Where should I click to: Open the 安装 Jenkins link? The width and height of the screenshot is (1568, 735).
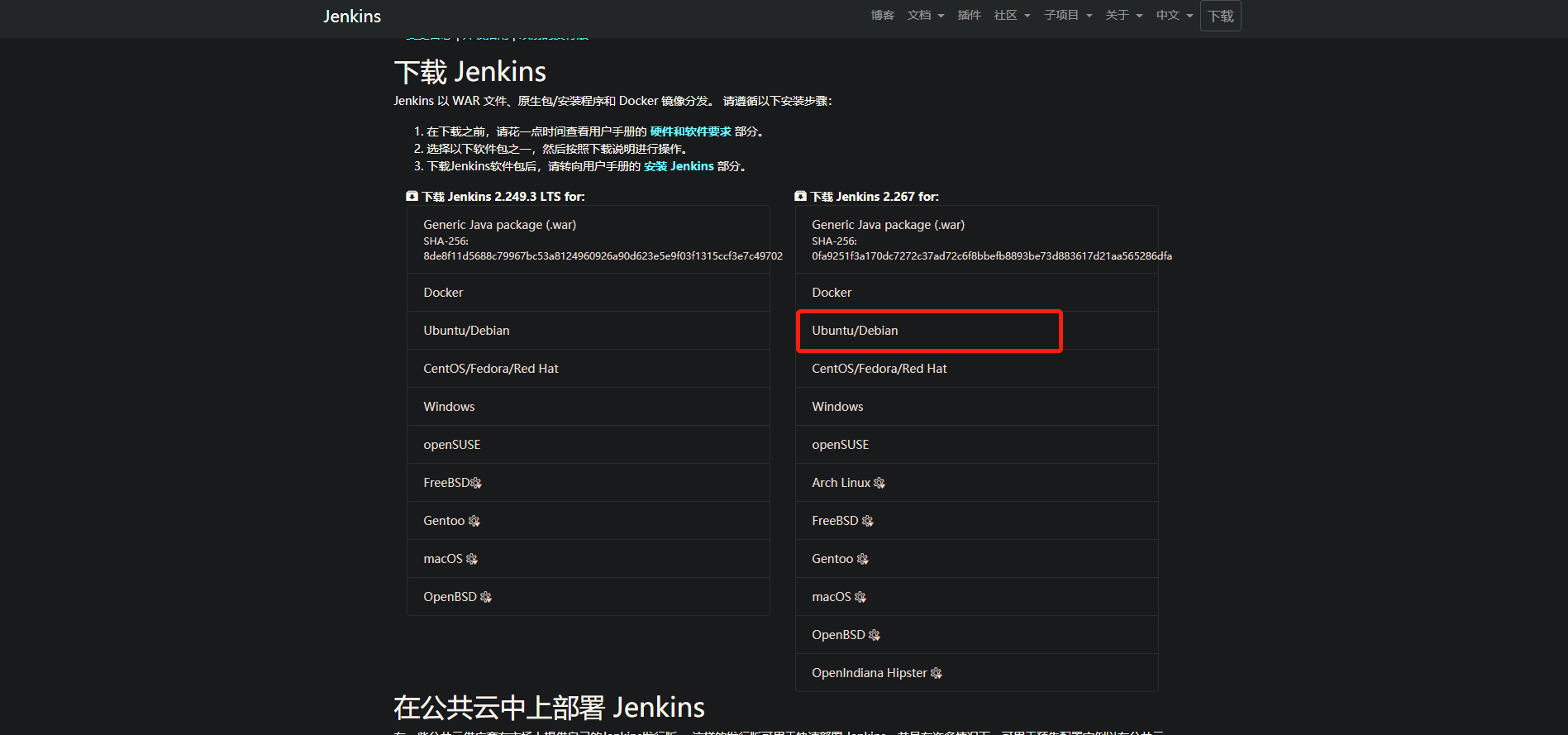(679, 166)
